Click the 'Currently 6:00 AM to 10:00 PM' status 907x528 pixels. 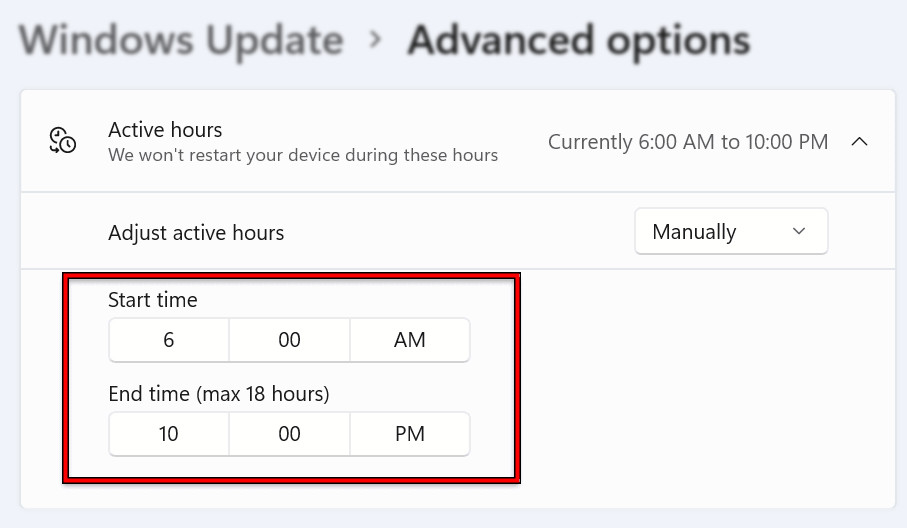tap(688, 142)
